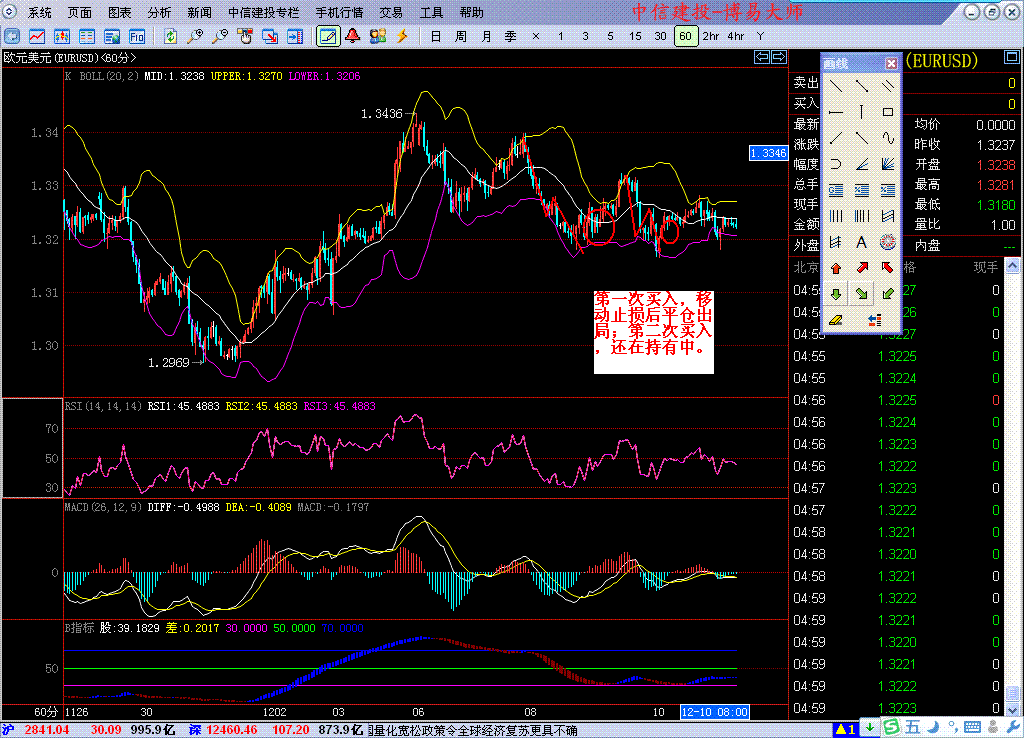The image size is (1024, 738).
Task: Close the 画线 drawing tools palette
Action: point(891,63)
